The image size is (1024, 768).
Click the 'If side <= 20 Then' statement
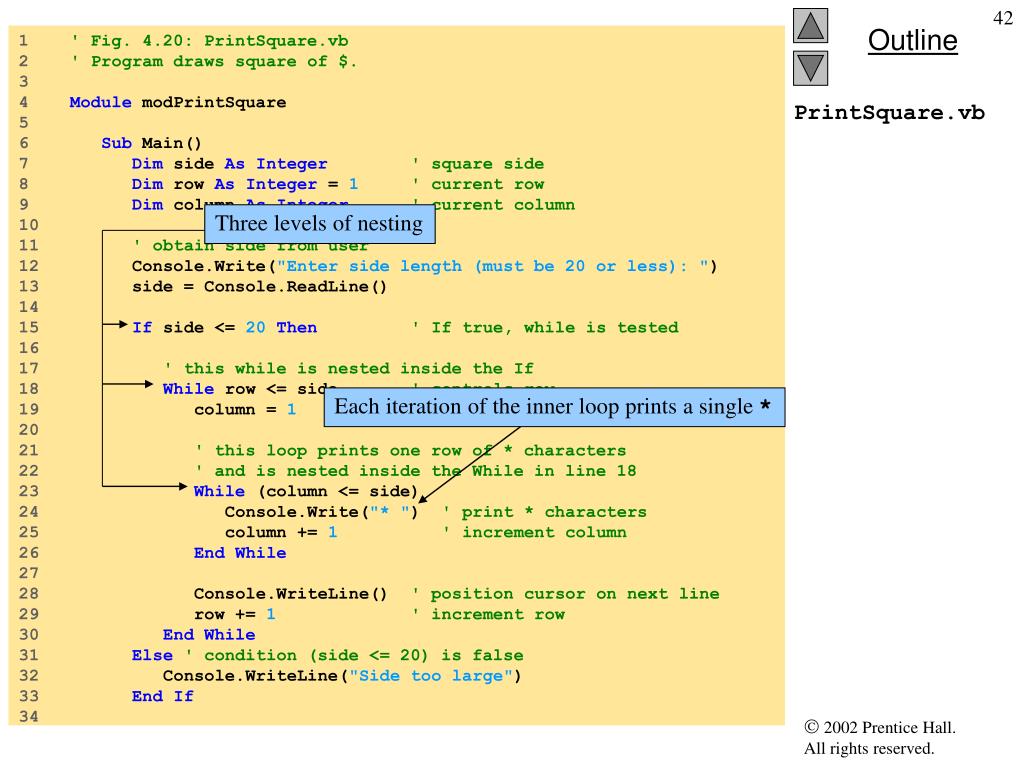pos(225,327)
